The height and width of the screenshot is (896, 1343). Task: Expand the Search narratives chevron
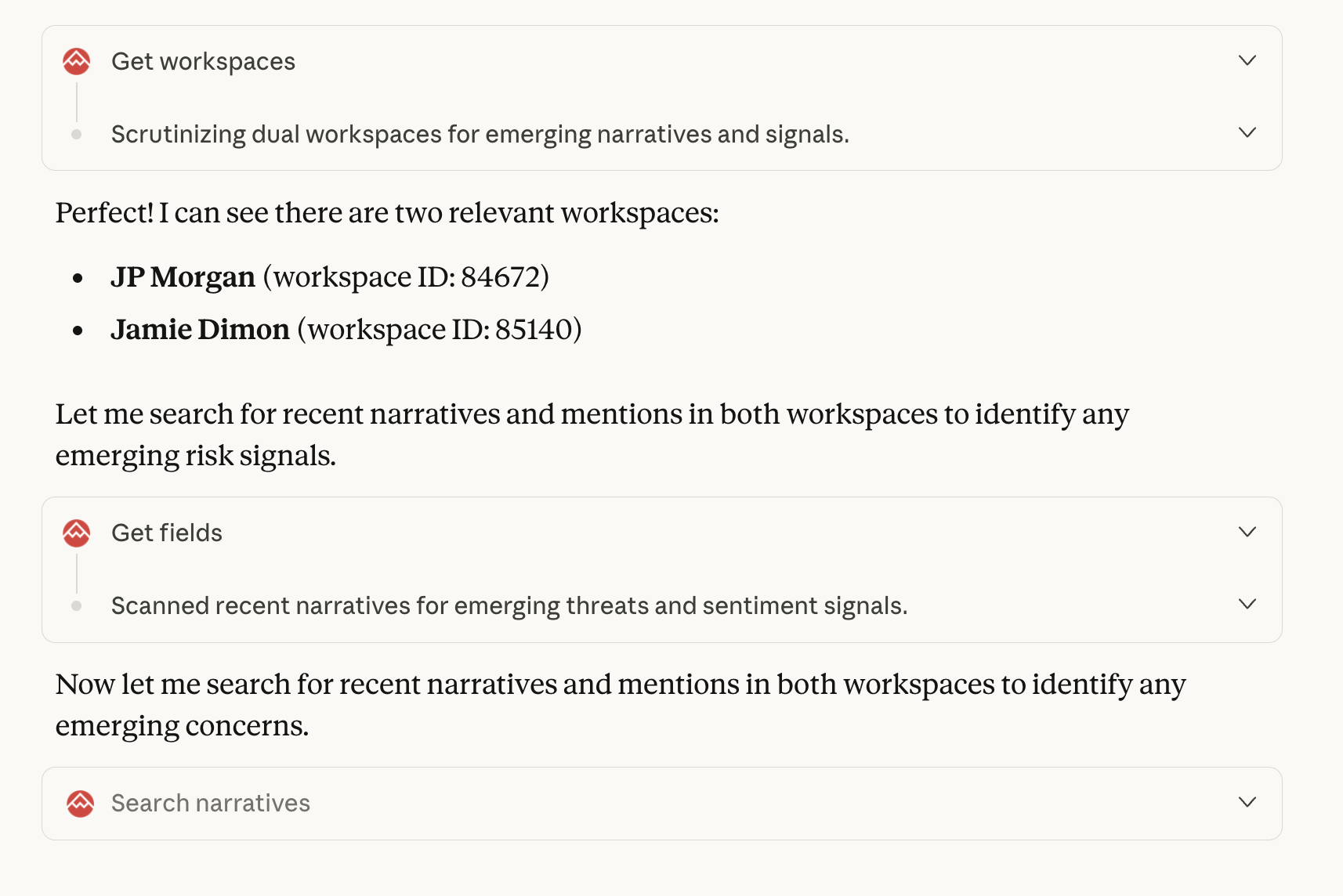[x=1247, y=803]
